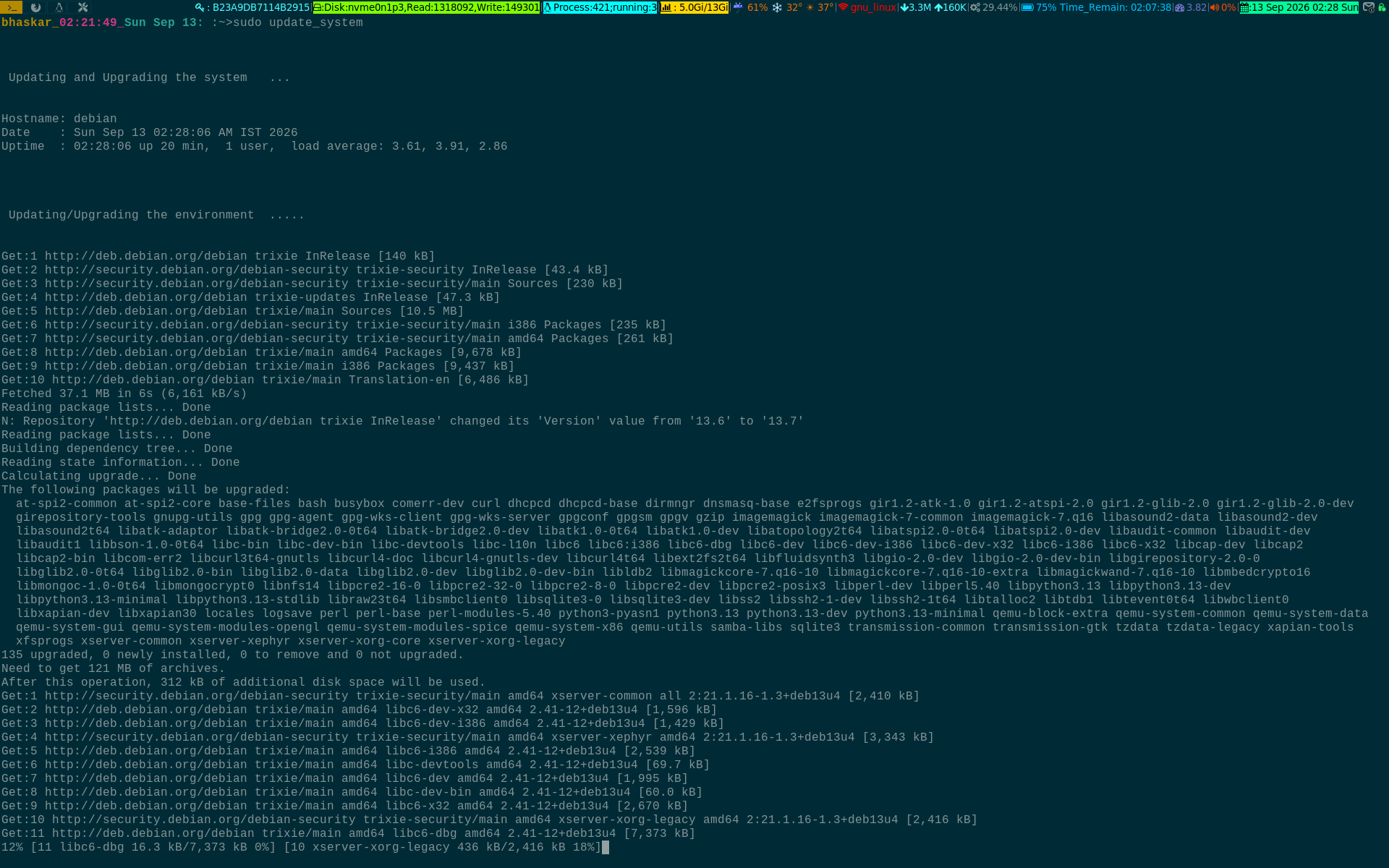Image resolution: width=1389 pixels, height=868 pixels.
Task: Click the humidity umbrella icon showing 61%
Action: coord(738,7)
